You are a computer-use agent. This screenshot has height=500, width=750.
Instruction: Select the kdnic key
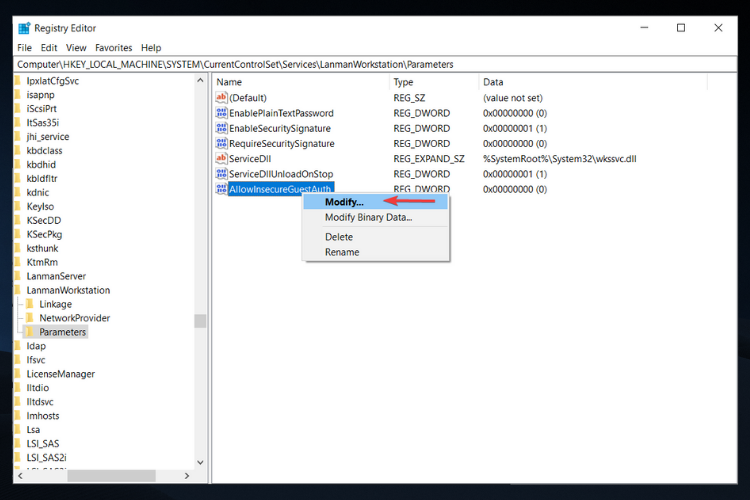38,192
